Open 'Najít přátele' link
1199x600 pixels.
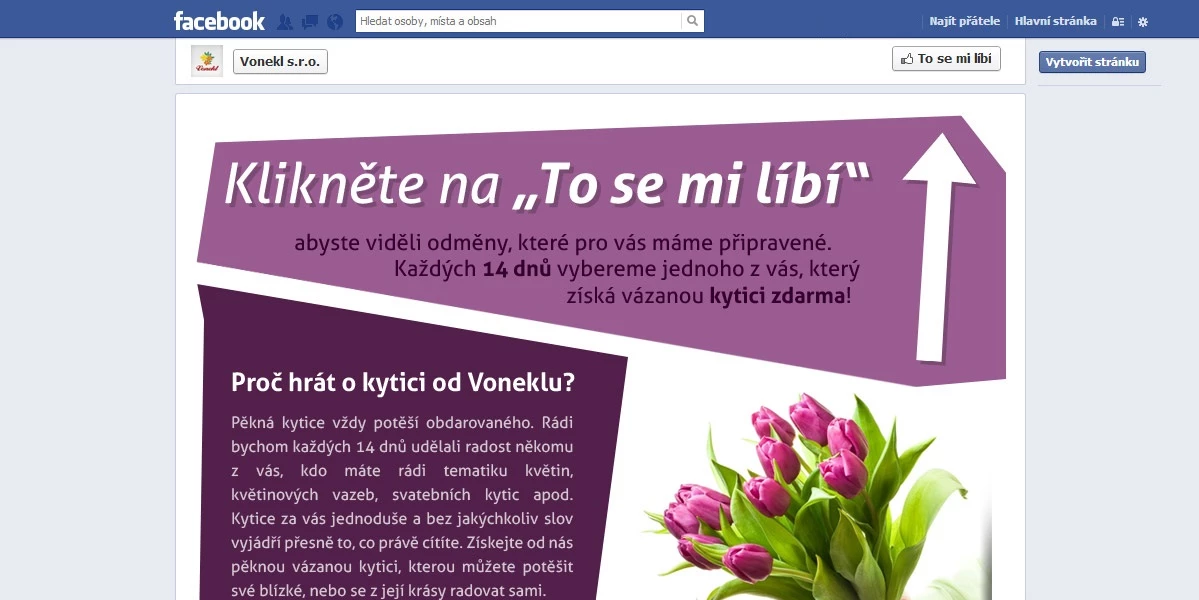tap(964, 21)
